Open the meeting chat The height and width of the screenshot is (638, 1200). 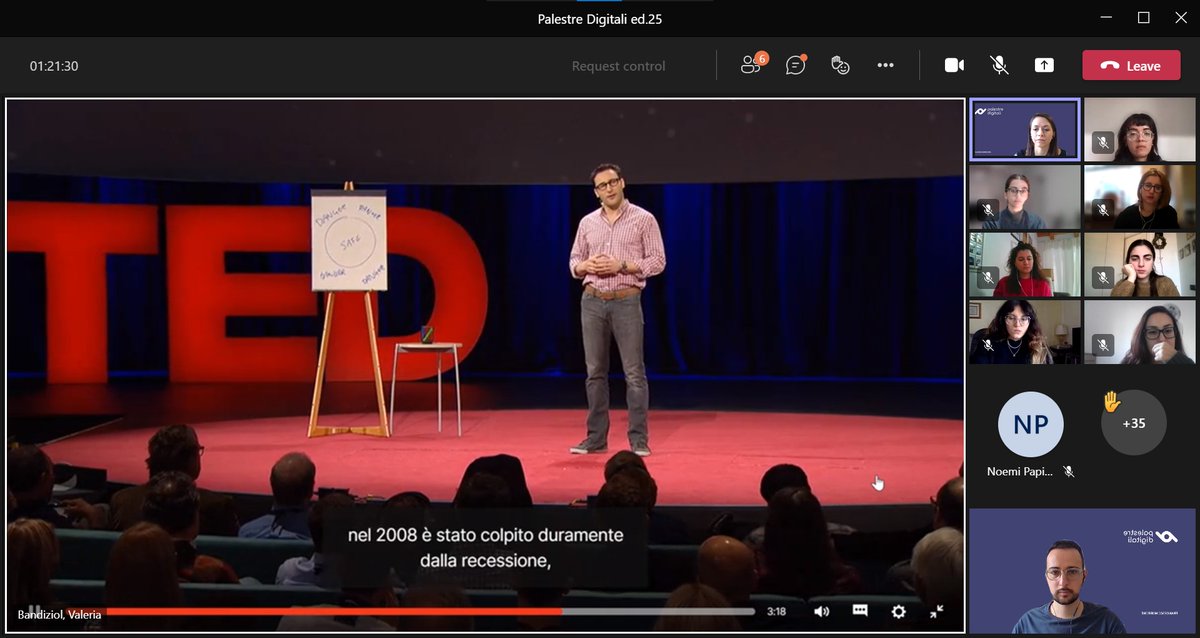coord(796,65)
